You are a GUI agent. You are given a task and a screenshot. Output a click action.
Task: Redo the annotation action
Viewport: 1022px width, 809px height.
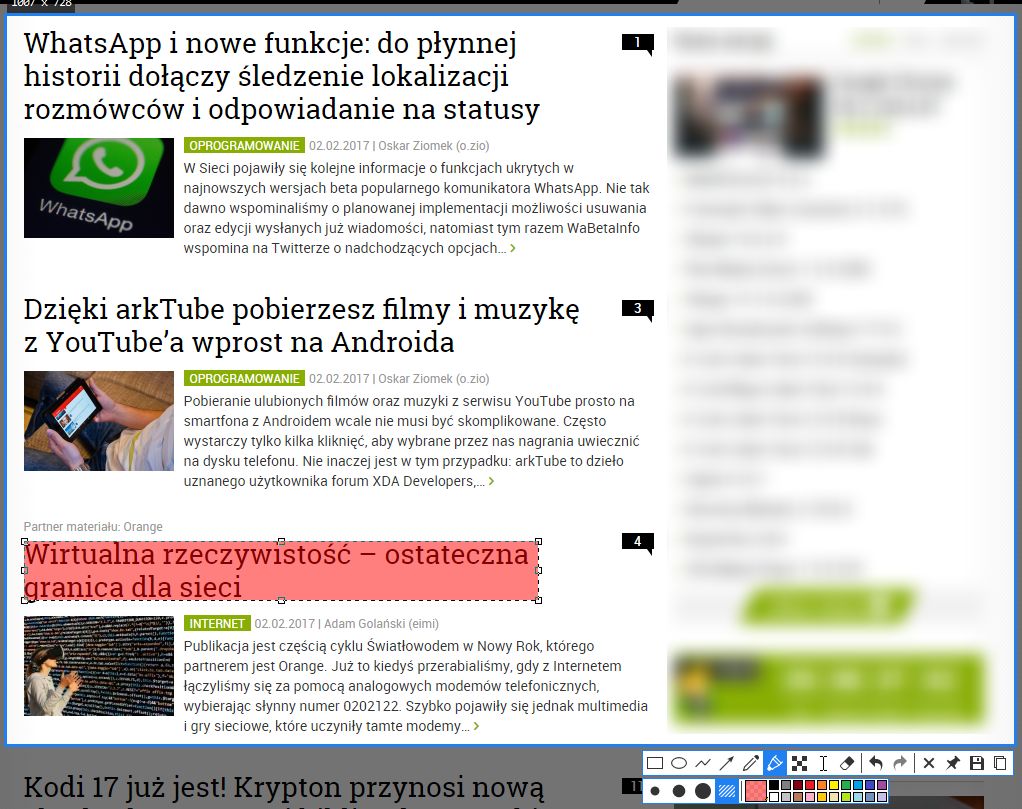coord(900,763)
